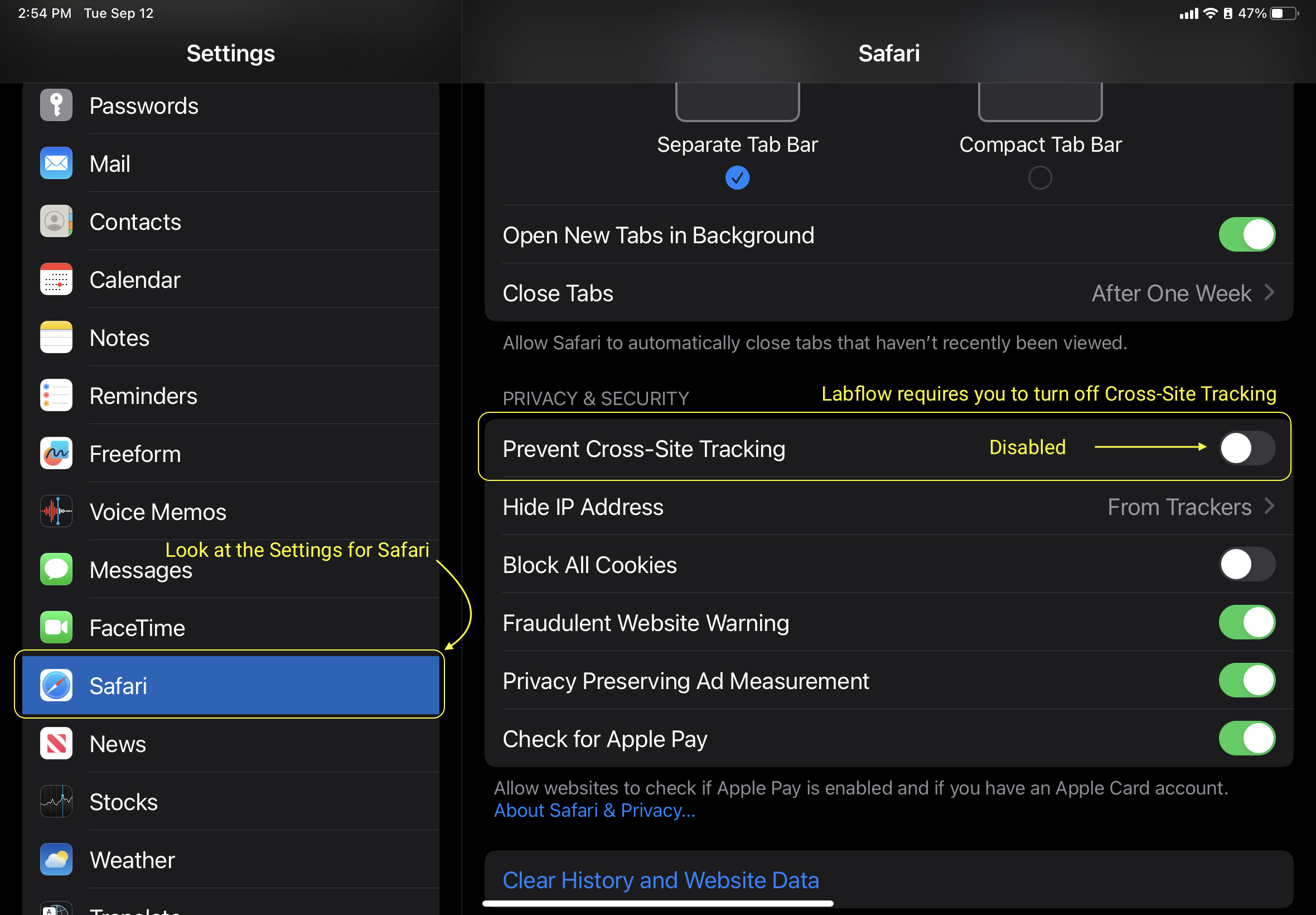The width and height of the screenshot is (1316, 915).
Task: Tap the FaceTime label text
Action: click(137, 628)
